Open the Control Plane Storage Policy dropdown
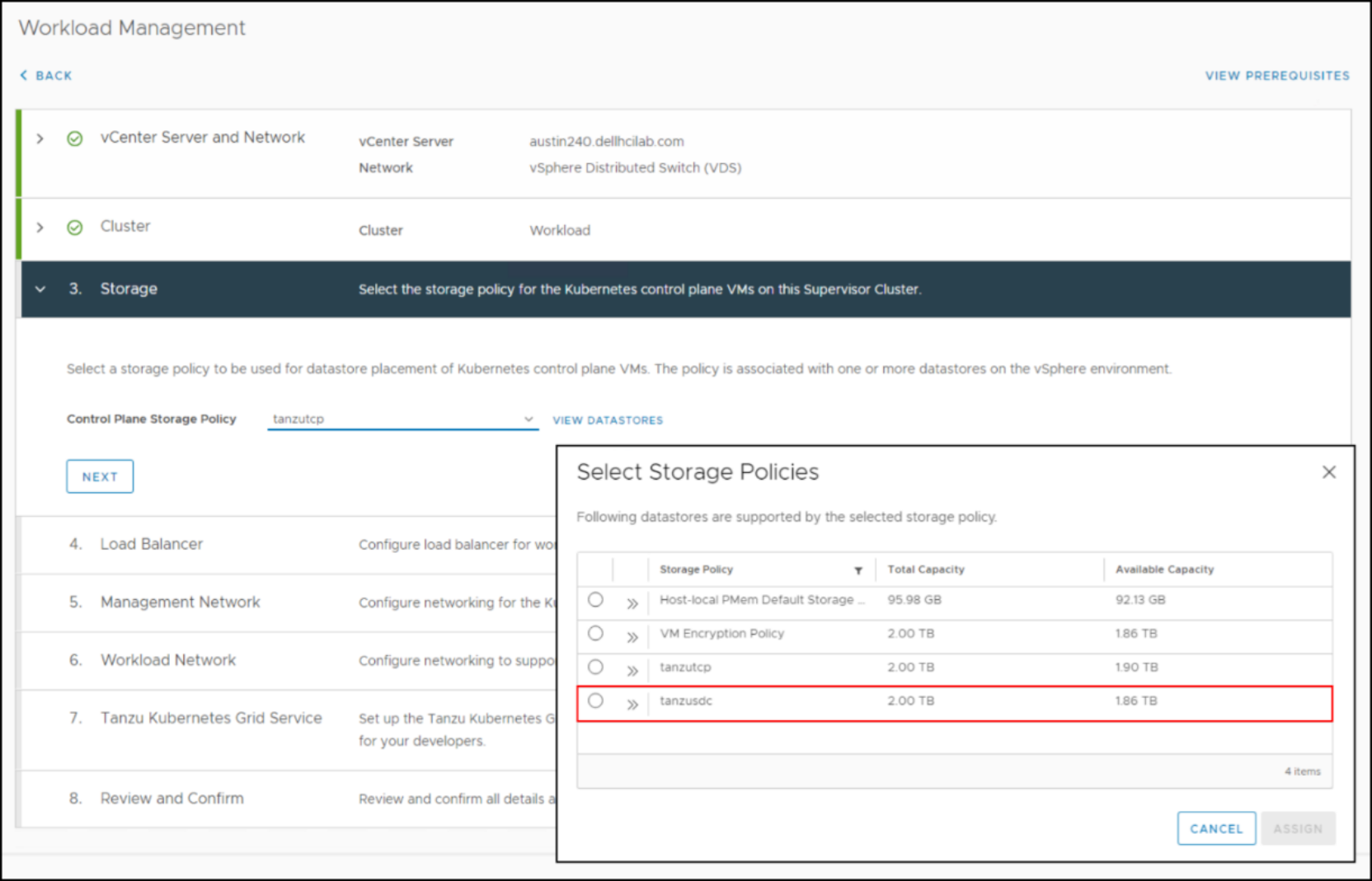Image resolution: width=1372 pixels, height=881 pixels. (x=402, y=419)
